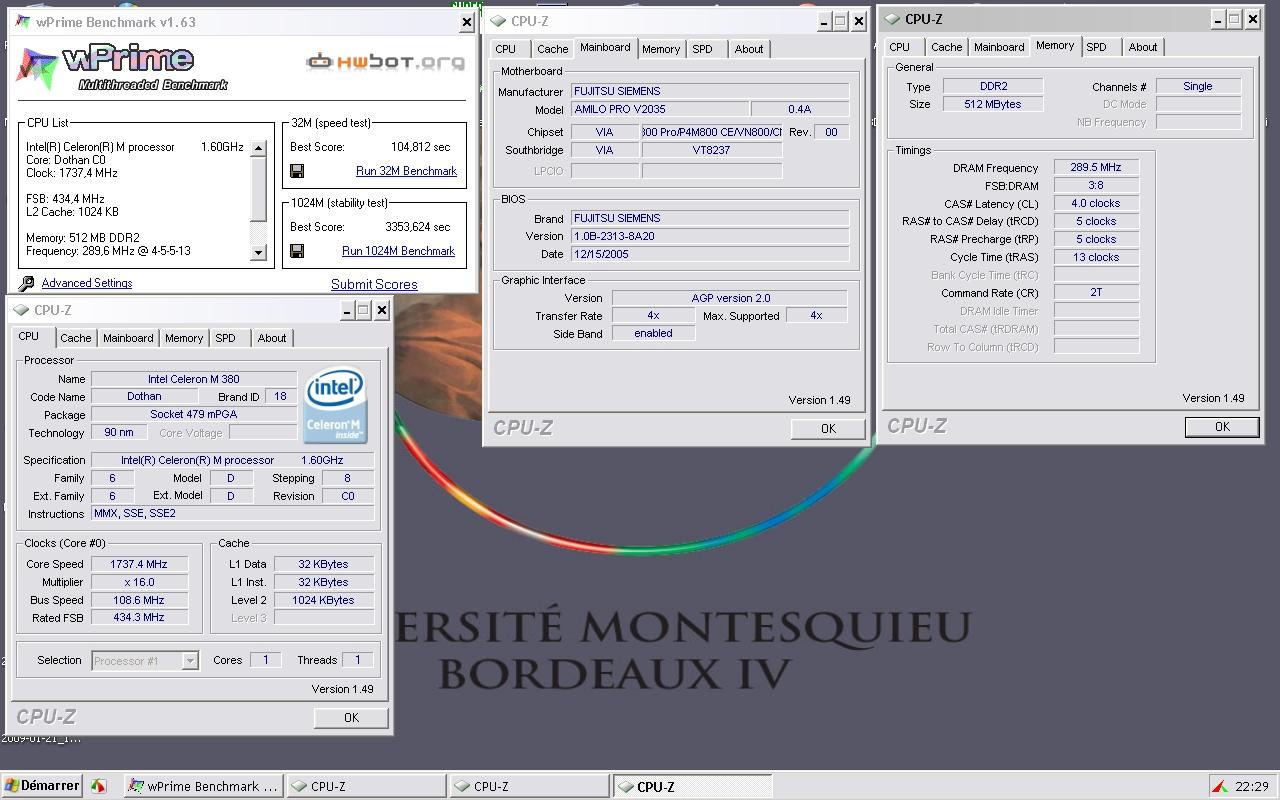Click the Southbridge VT8237 field
This screenshot has width=1280, height=800.
[711, 150]
